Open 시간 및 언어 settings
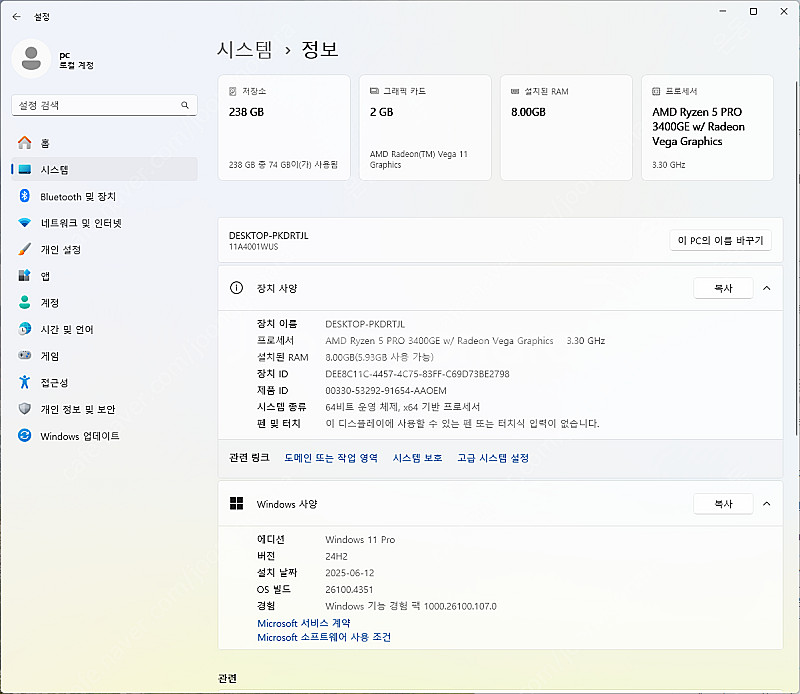 tap(104, 329)
